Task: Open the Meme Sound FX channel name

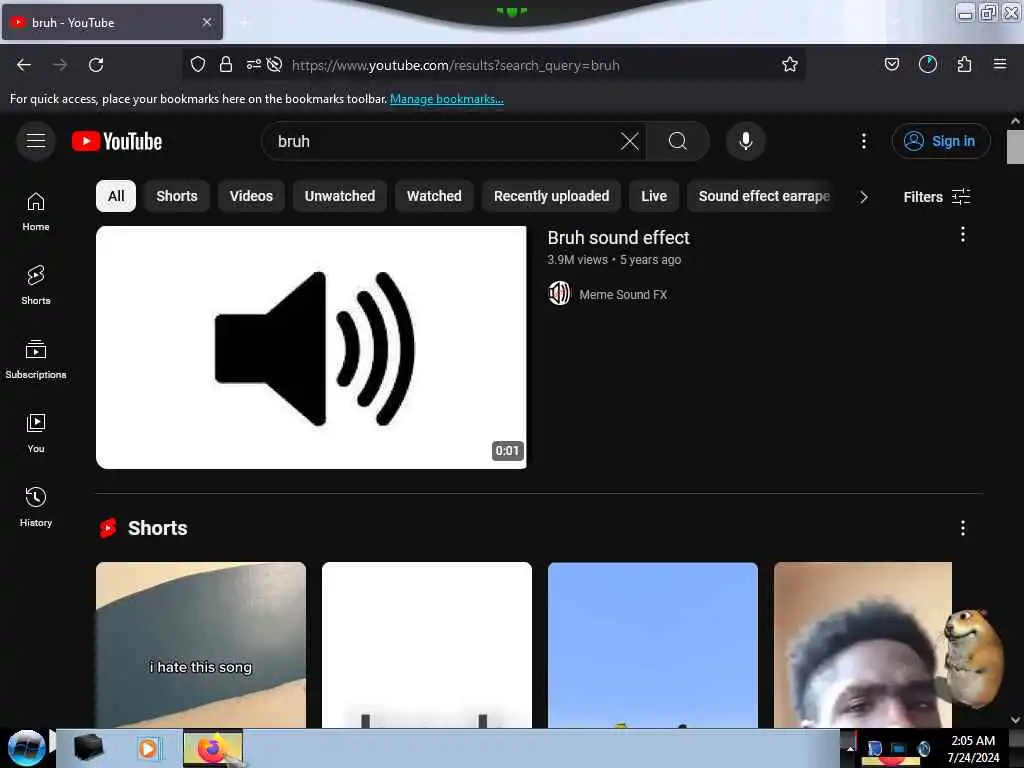Action: [623, 295]
